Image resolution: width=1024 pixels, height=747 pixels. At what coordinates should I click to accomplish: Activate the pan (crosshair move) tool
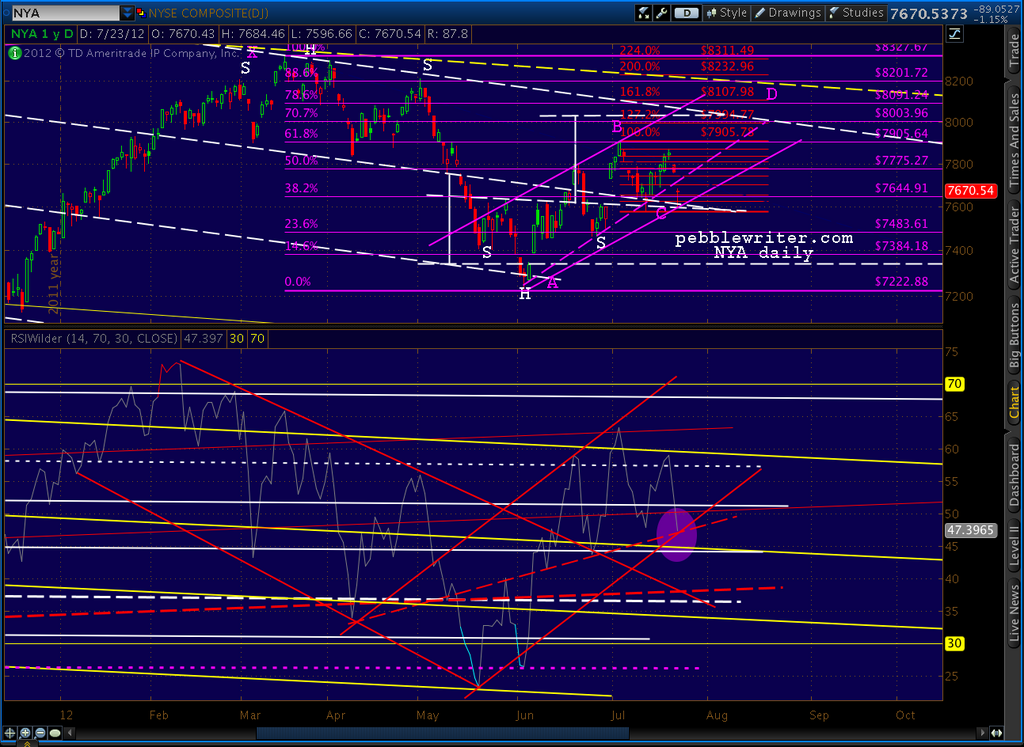click(x=9, y=733)
